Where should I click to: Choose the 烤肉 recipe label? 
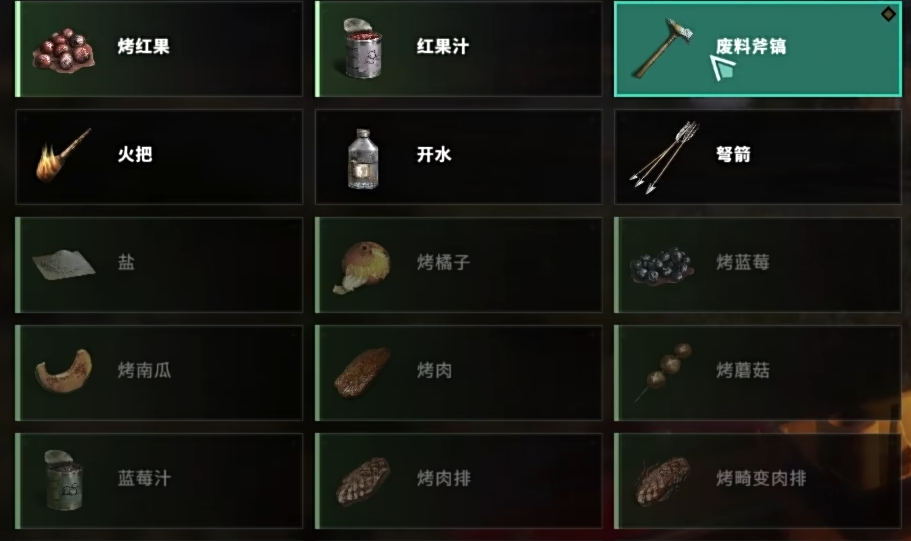434,370
